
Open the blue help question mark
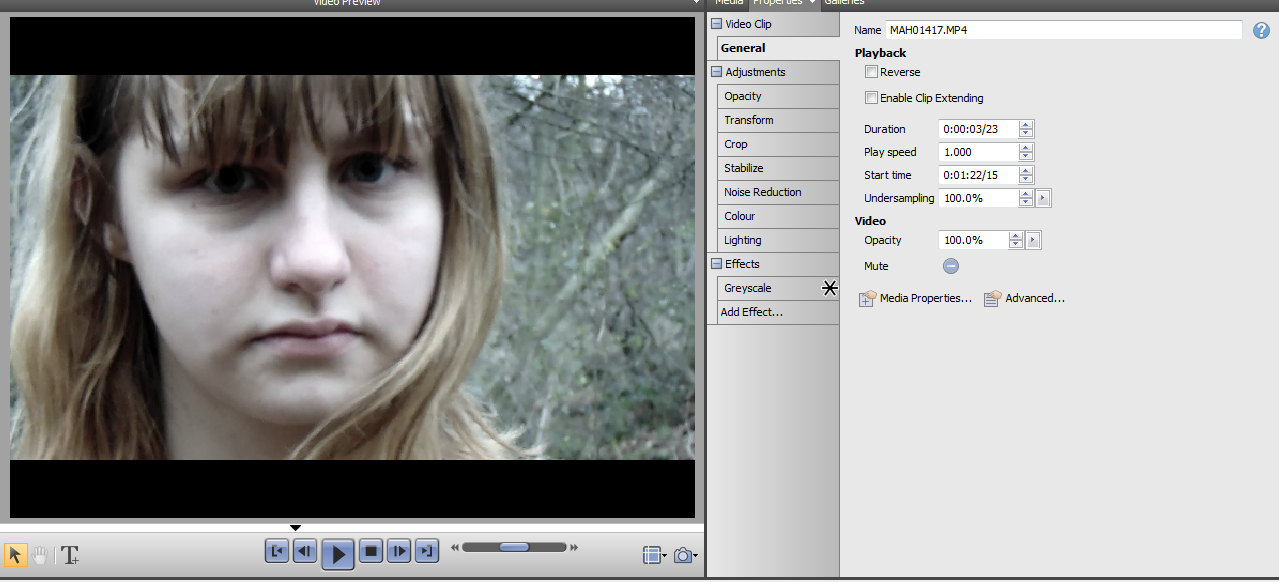1261,30
